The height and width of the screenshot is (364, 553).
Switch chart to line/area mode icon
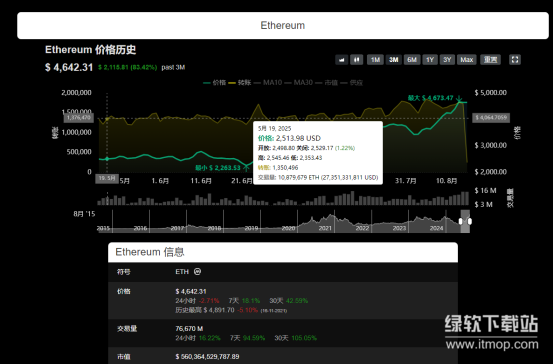pos(341,60)
